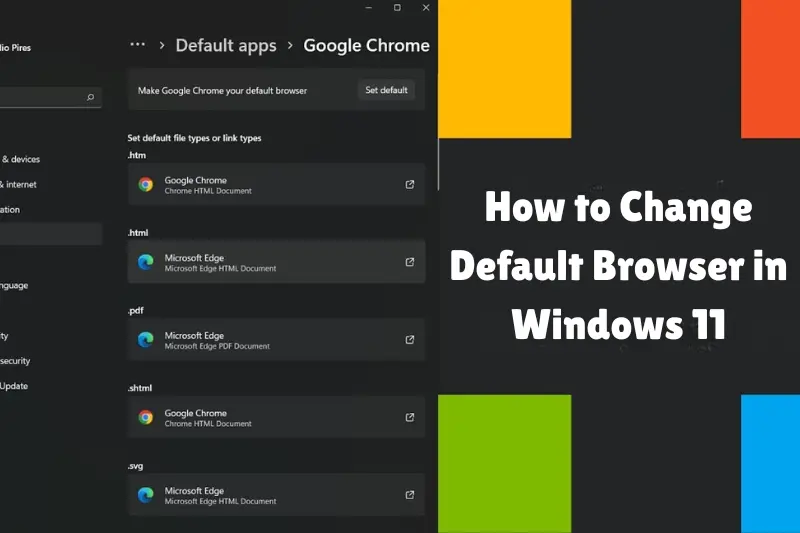Open the sidebar item ending in 'nguage'
This screenshot has width=800, height=533.
pos(14,286)
